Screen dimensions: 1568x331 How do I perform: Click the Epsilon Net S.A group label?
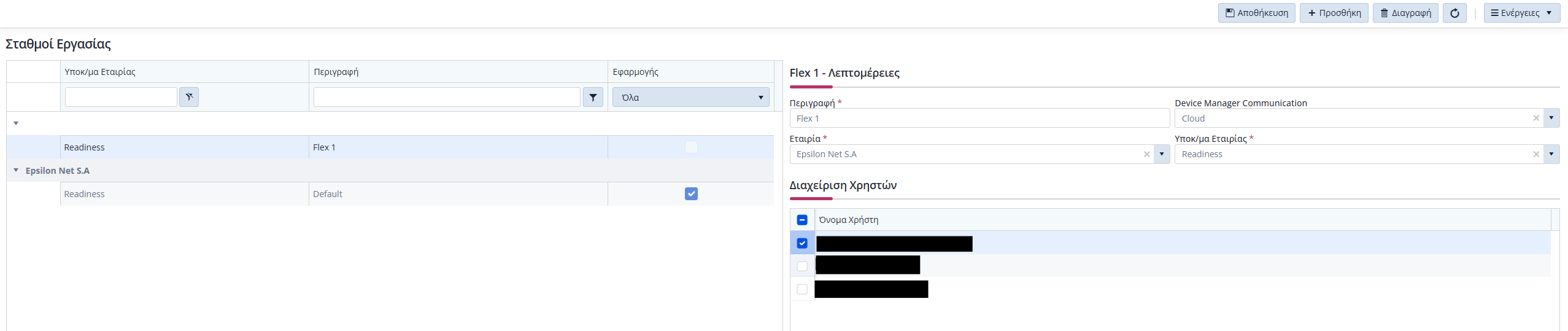pyautogui.click(x=58, y=171)
